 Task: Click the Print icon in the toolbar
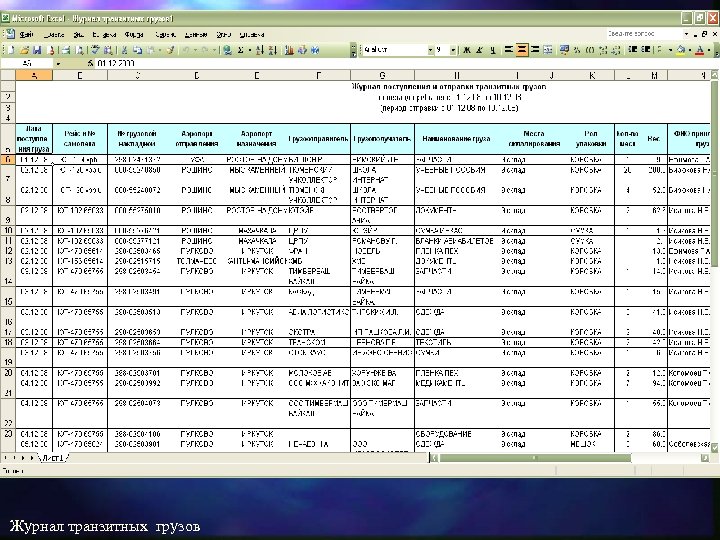(66, 50)
